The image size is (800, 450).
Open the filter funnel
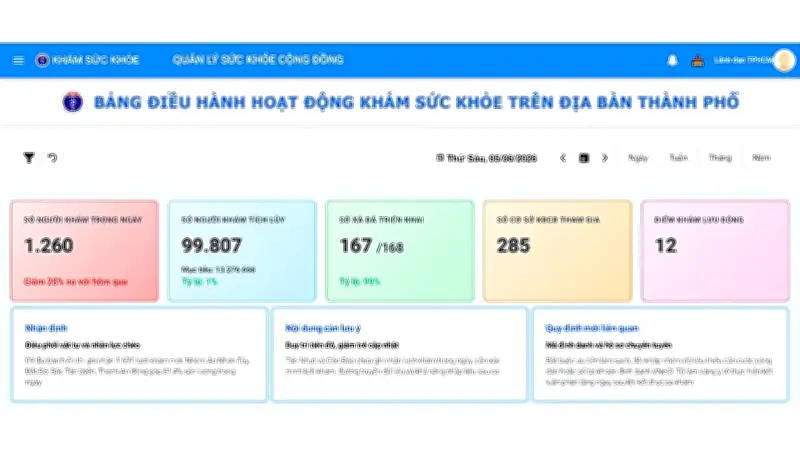29,158
